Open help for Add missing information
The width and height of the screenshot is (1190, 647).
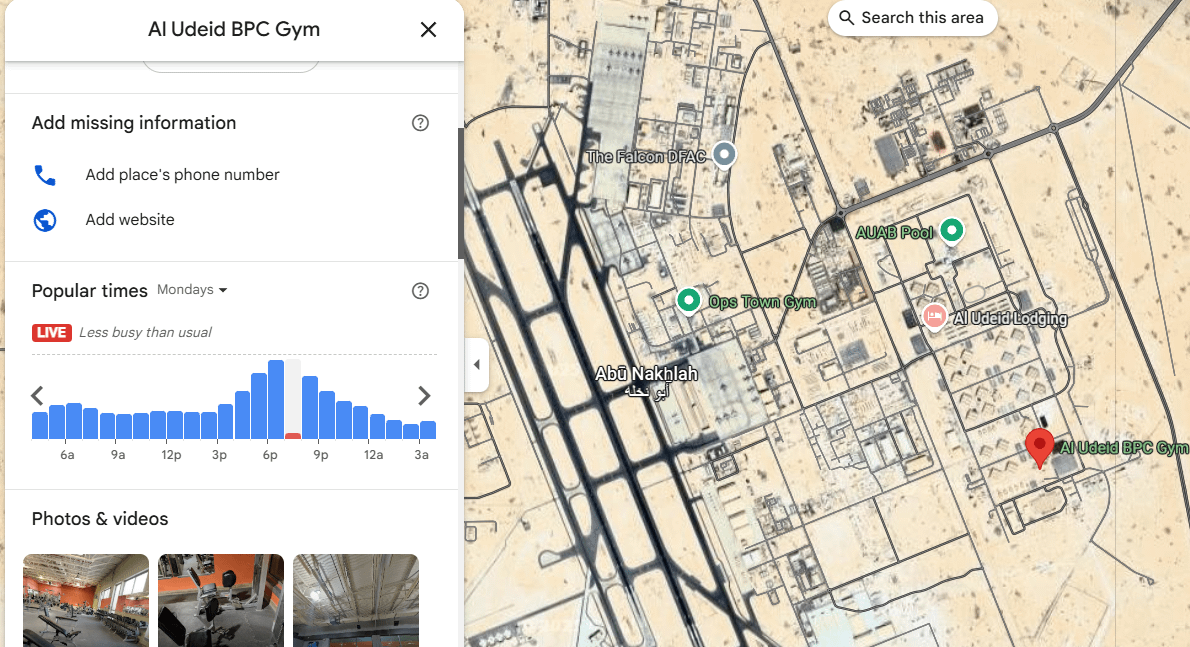tap(420, 123)
